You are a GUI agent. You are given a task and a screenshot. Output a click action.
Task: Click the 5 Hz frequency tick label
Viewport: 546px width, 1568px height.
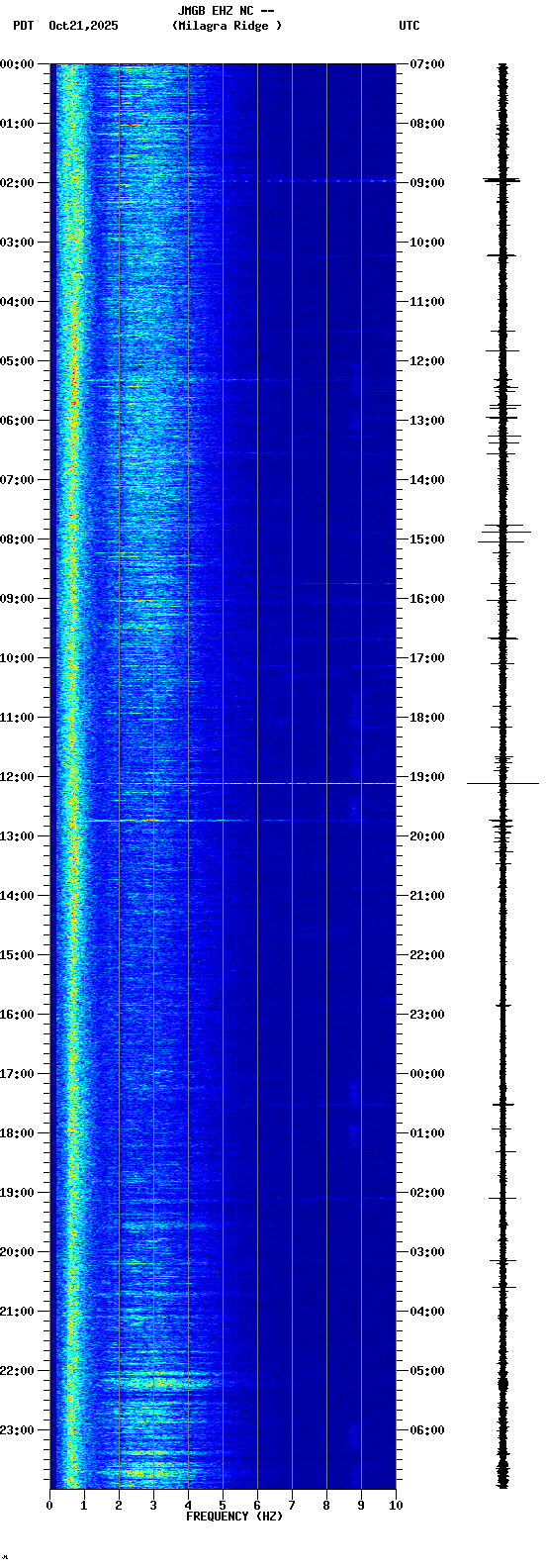click(223, 1506)
